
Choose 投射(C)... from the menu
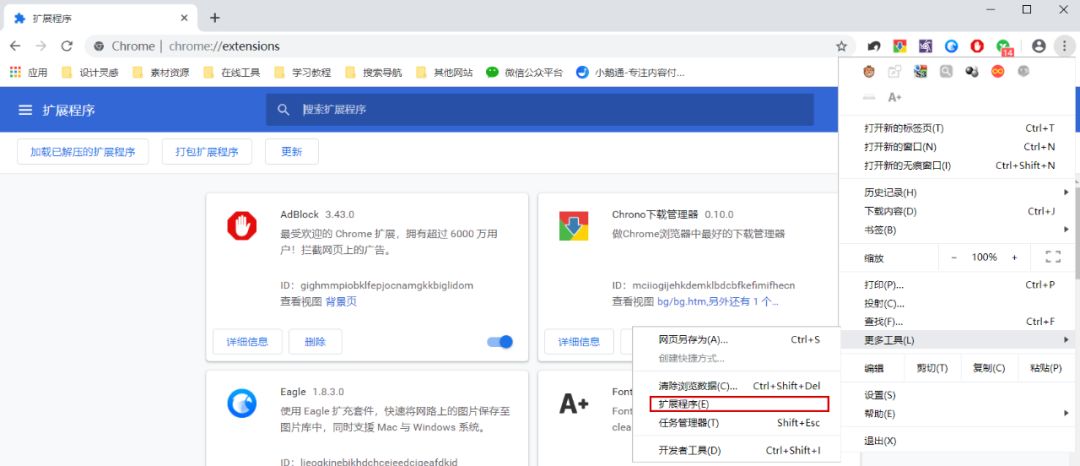pyautogui.click(x=957, y=304)
